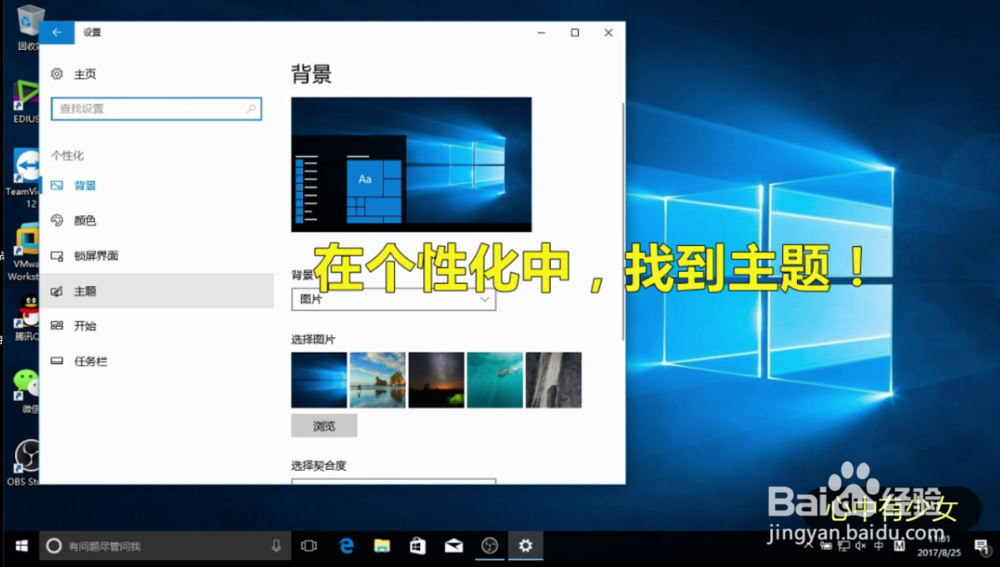This screenshot has width=1000, height=567.
Task: Launch Microsoft Edge from the taskbar
Action: [346, 546]
